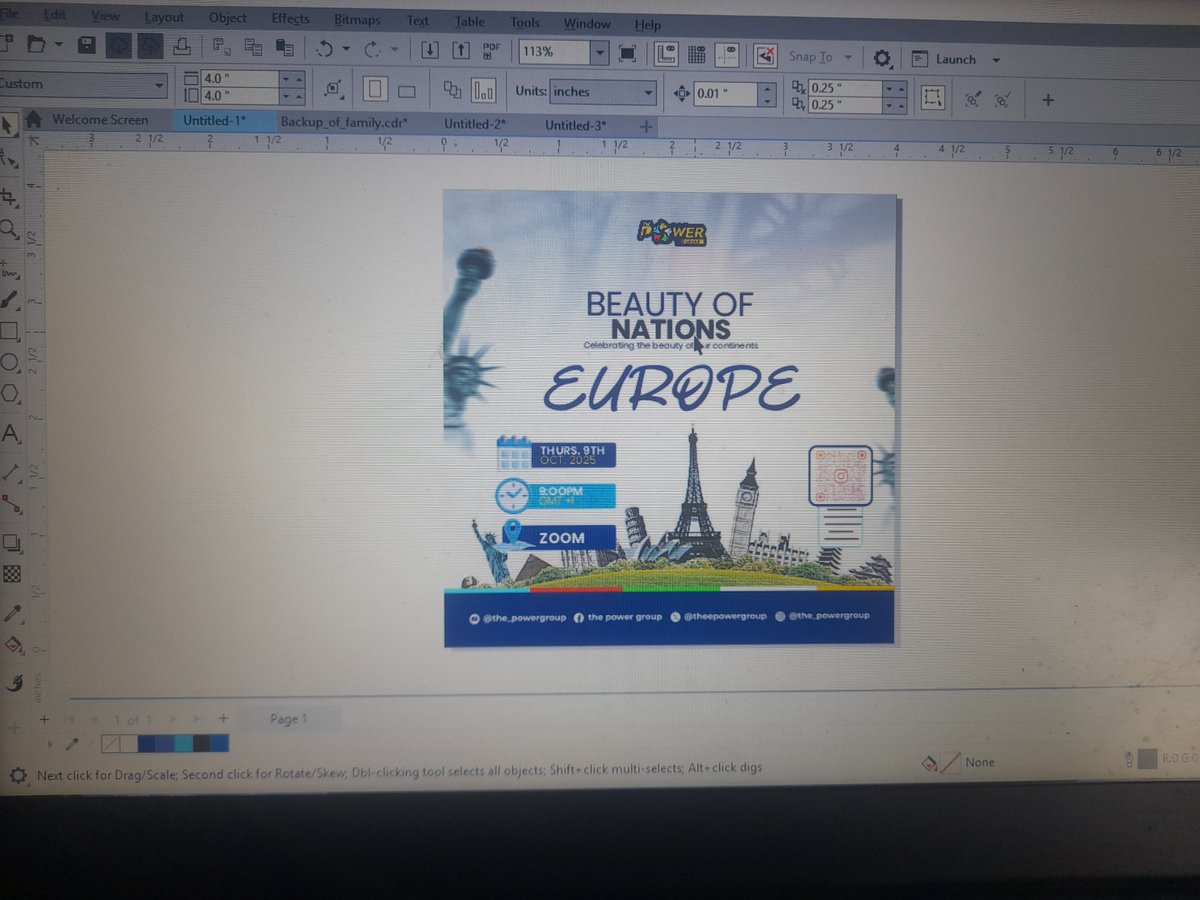Switch to the Welcome Screen tab
This screenshot has height=900, width=1200.
coord(100,120)
